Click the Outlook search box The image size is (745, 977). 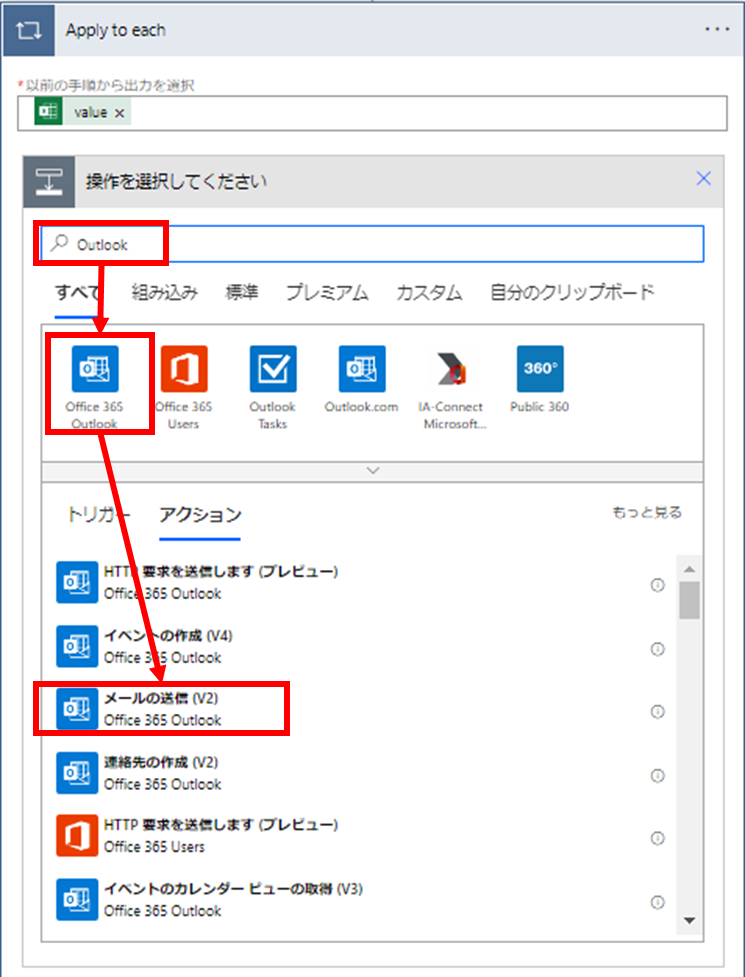tap(372, 244)
